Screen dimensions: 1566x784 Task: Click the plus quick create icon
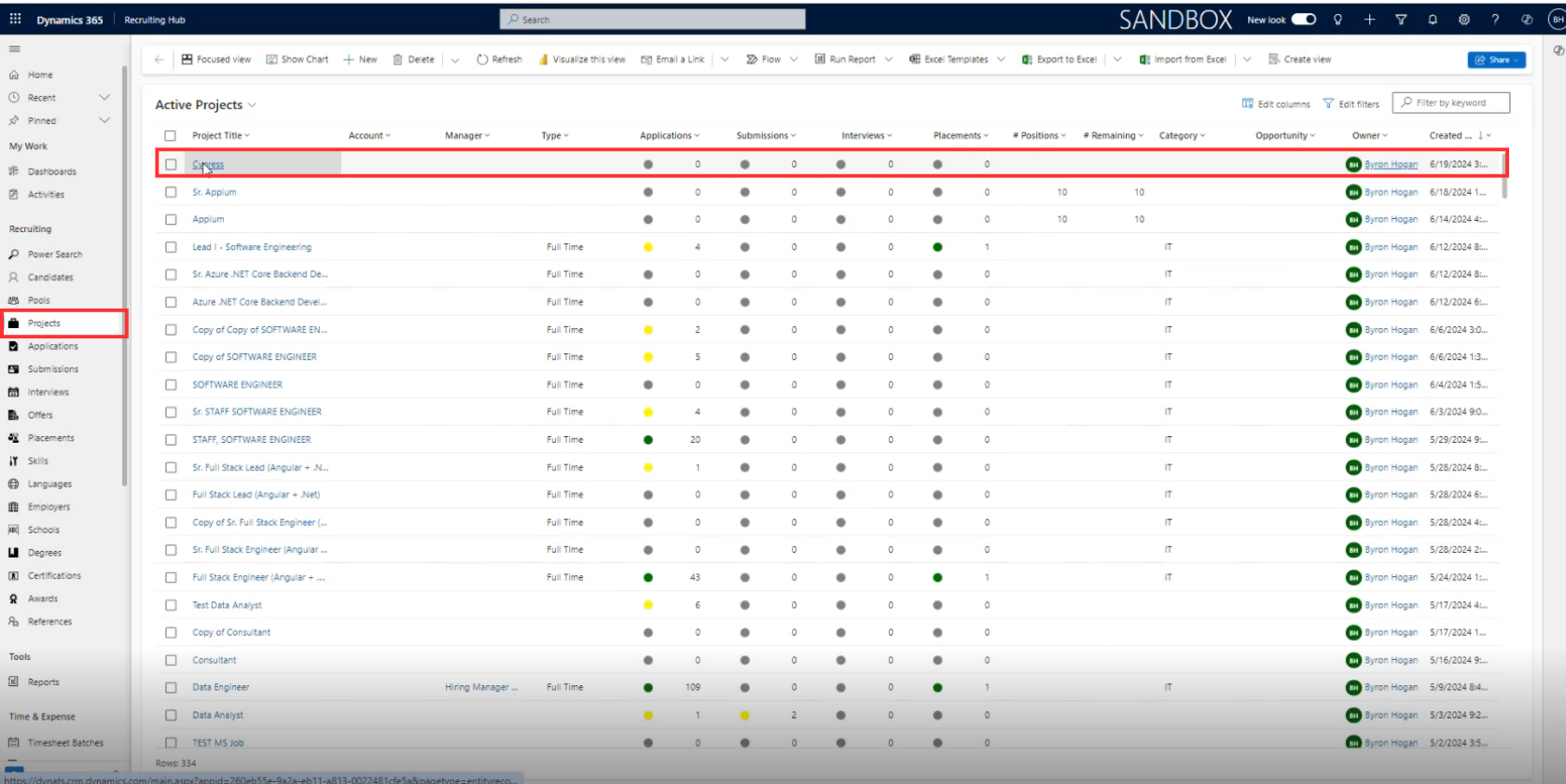(x=1369, y=20)
